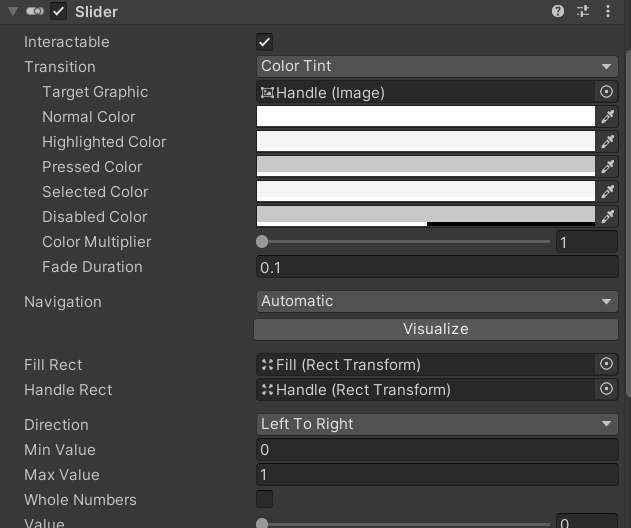Click the inspector vertical scrollbar
Screen dimensions: 631x528
point(628,223)
